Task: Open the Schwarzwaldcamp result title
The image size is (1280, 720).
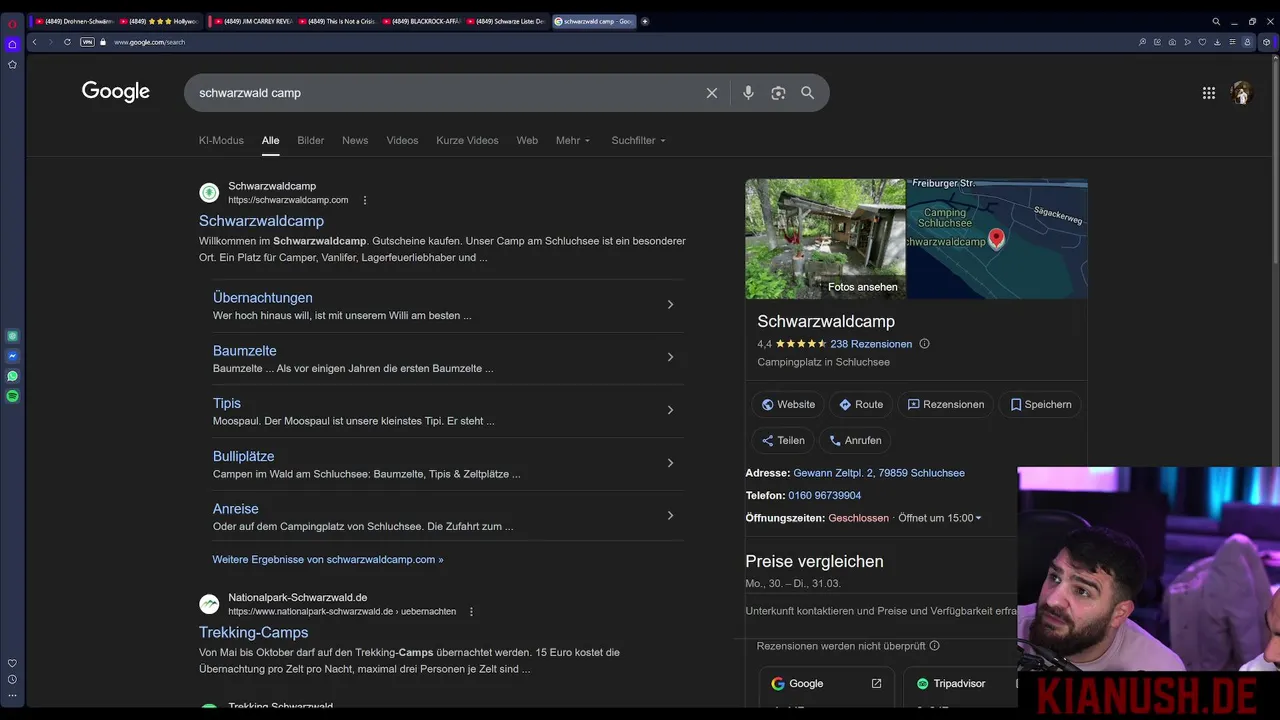Action: coord(261,221)
